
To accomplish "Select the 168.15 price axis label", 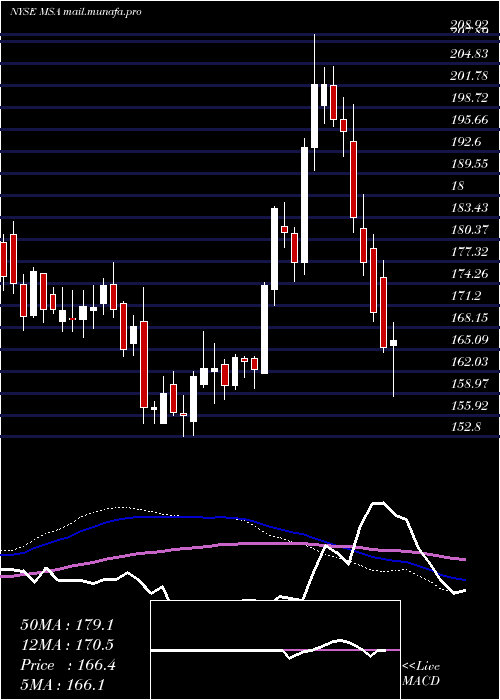I will (469, 317).
